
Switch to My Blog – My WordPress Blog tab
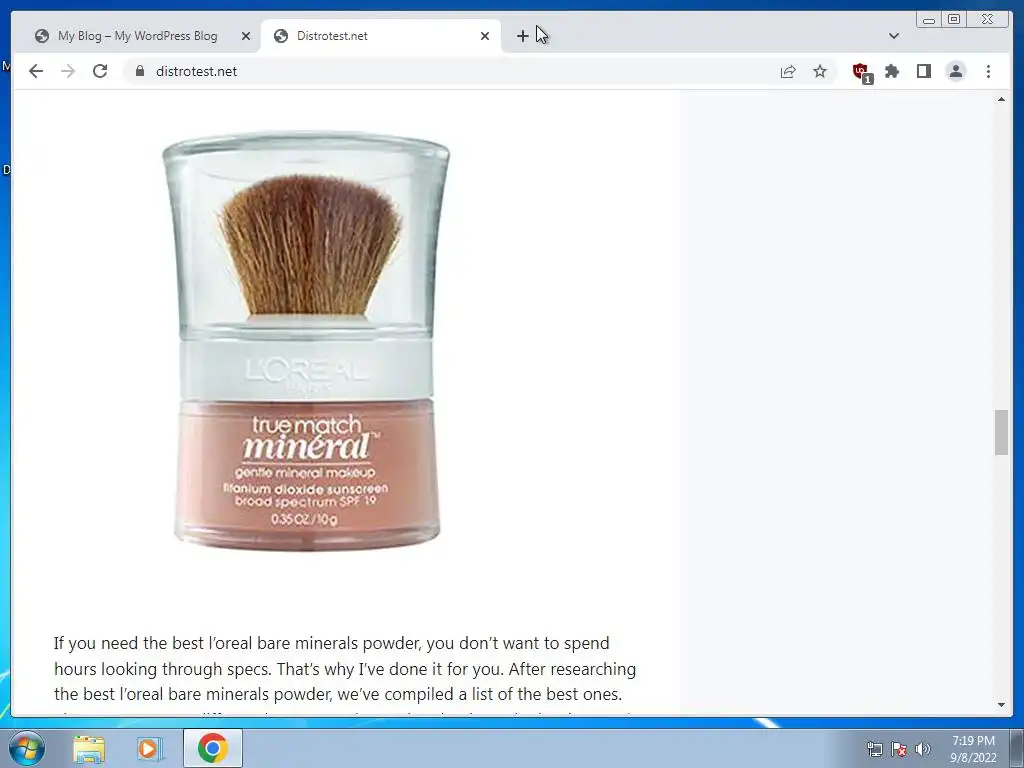[x=137, y=36]
